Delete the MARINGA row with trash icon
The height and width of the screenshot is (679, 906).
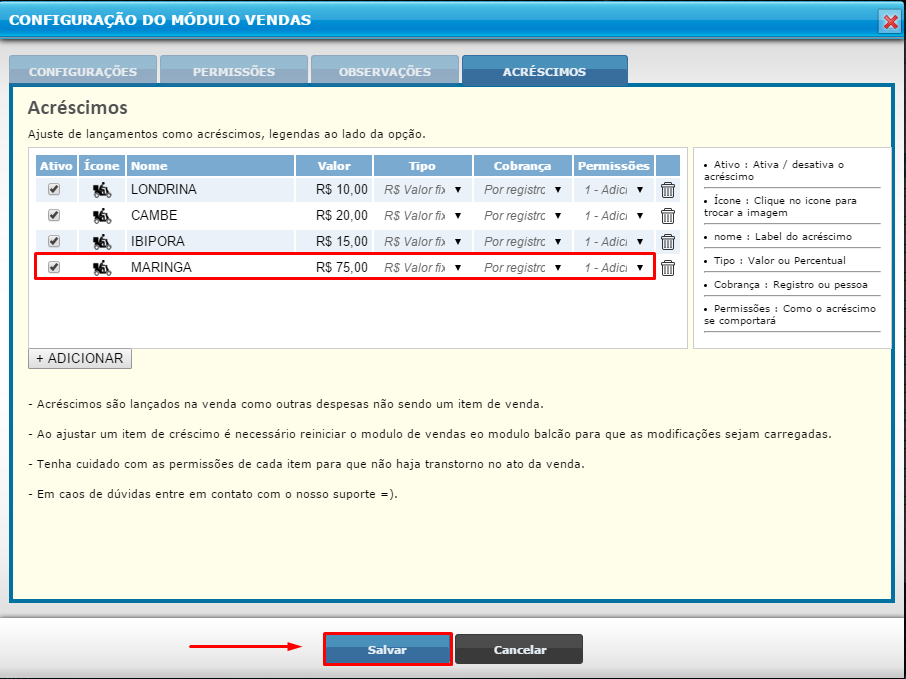tap(668, 268)
